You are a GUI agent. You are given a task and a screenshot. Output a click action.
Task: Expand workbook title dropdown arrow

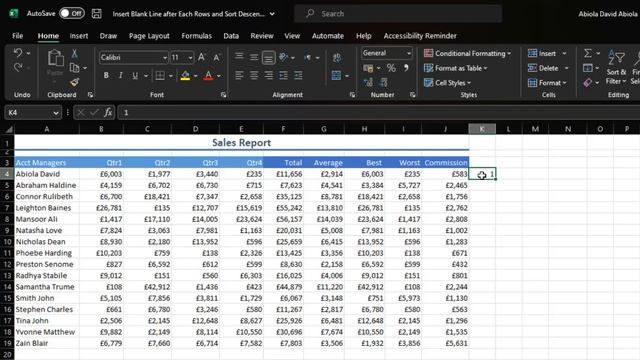point(272,14)
